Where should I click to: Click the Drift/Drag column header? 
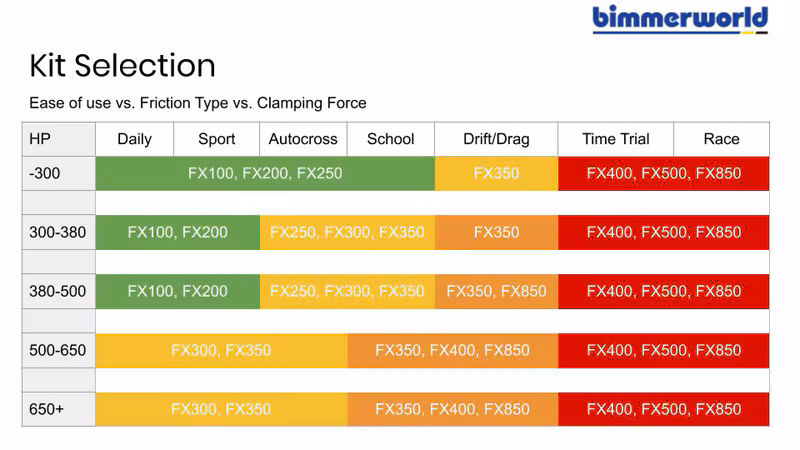pos(496,139)
